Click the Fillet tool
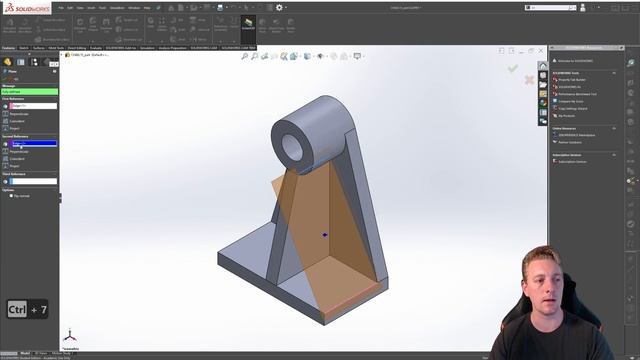The image size is (640, 360). point(151,22)
